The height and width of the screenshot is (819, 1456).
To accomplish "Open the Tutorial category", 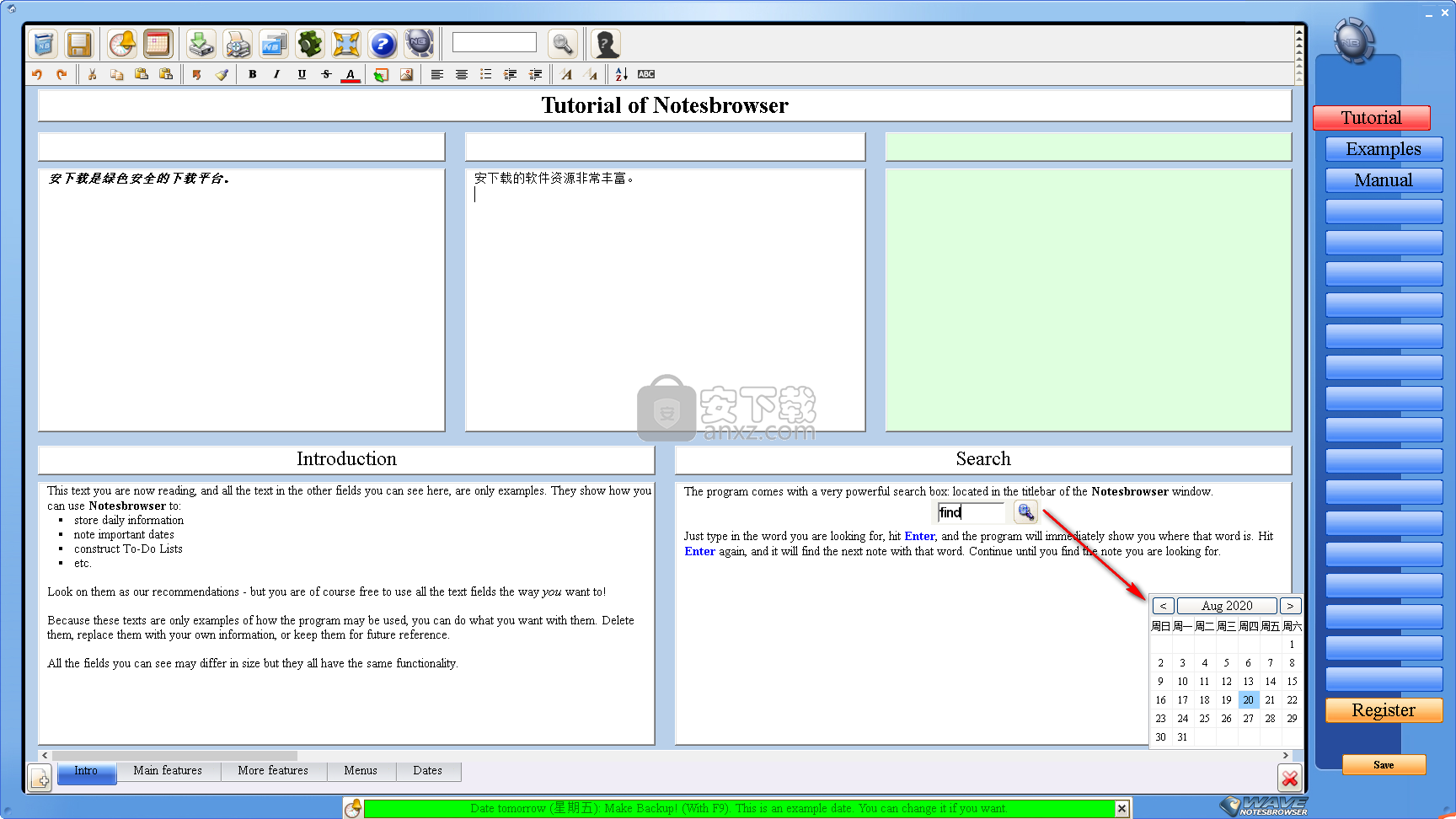I will point(1372,118).
